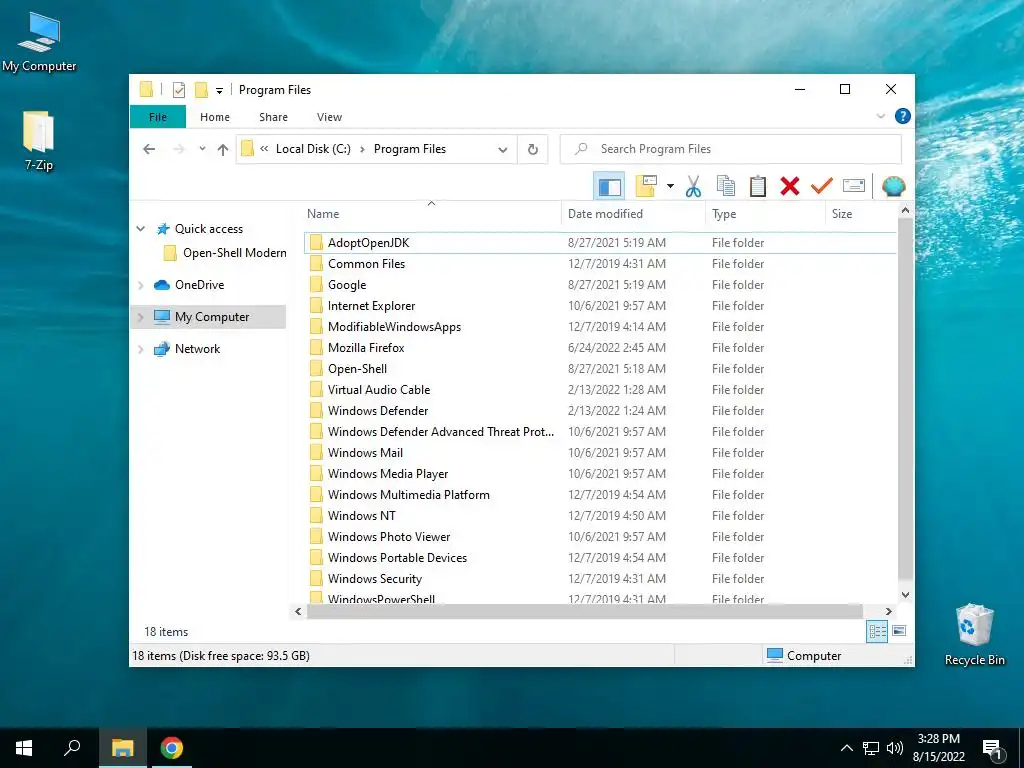Screen dimensions: 1024x768
Task: Click the red X Delete icon
Action: (x=790, y=187)
